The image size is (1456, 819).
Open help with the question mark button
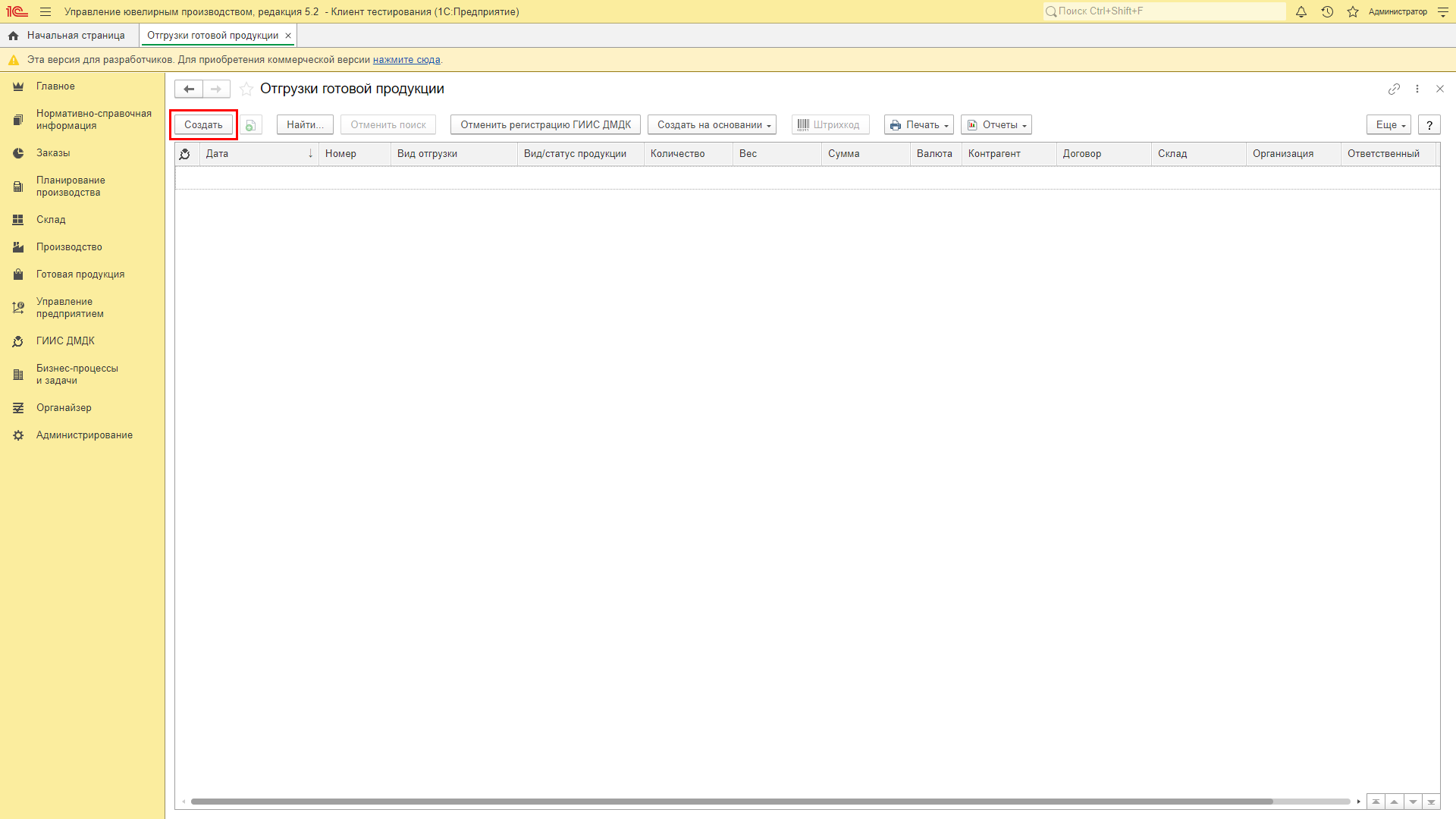point(1429,125)
